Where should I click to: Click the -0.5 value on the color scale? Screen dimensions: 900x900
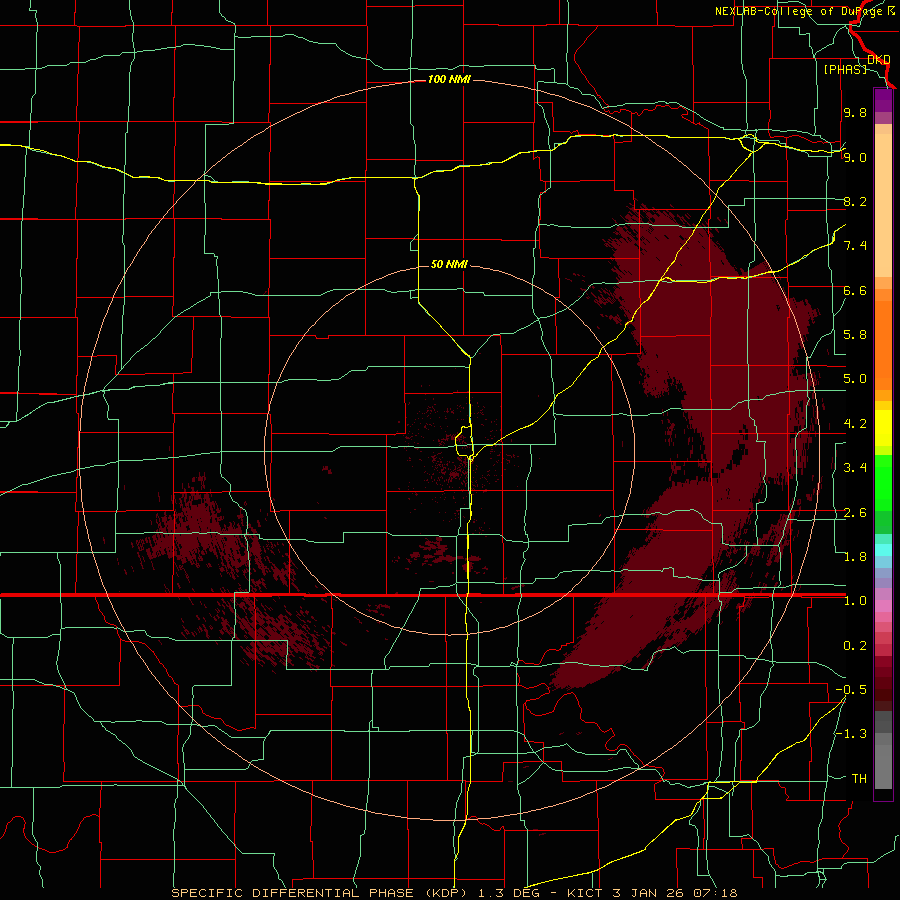coord(851,690)
